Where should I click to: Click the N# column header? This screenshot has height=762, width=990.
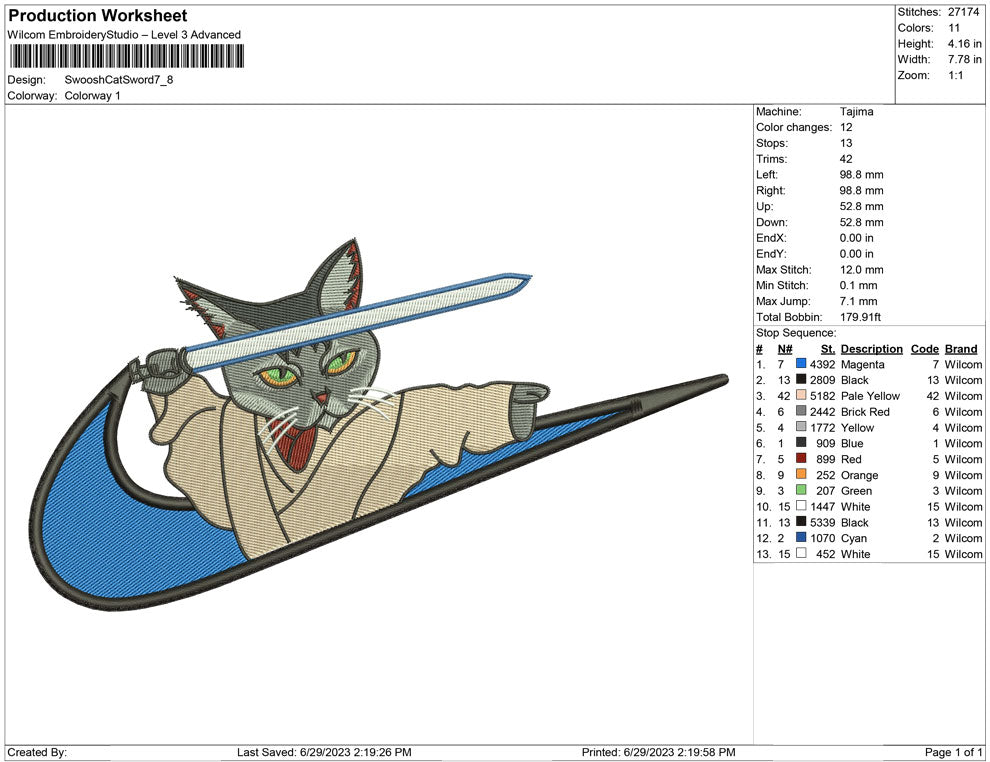pos(785,348)
